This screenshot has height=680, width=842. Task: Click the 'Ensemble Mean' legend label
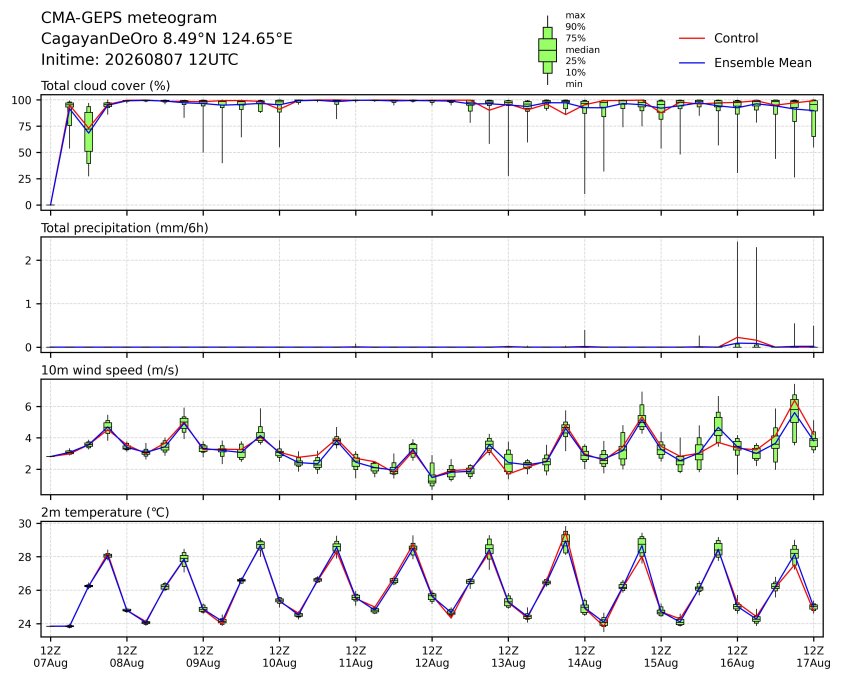point(763,63)
